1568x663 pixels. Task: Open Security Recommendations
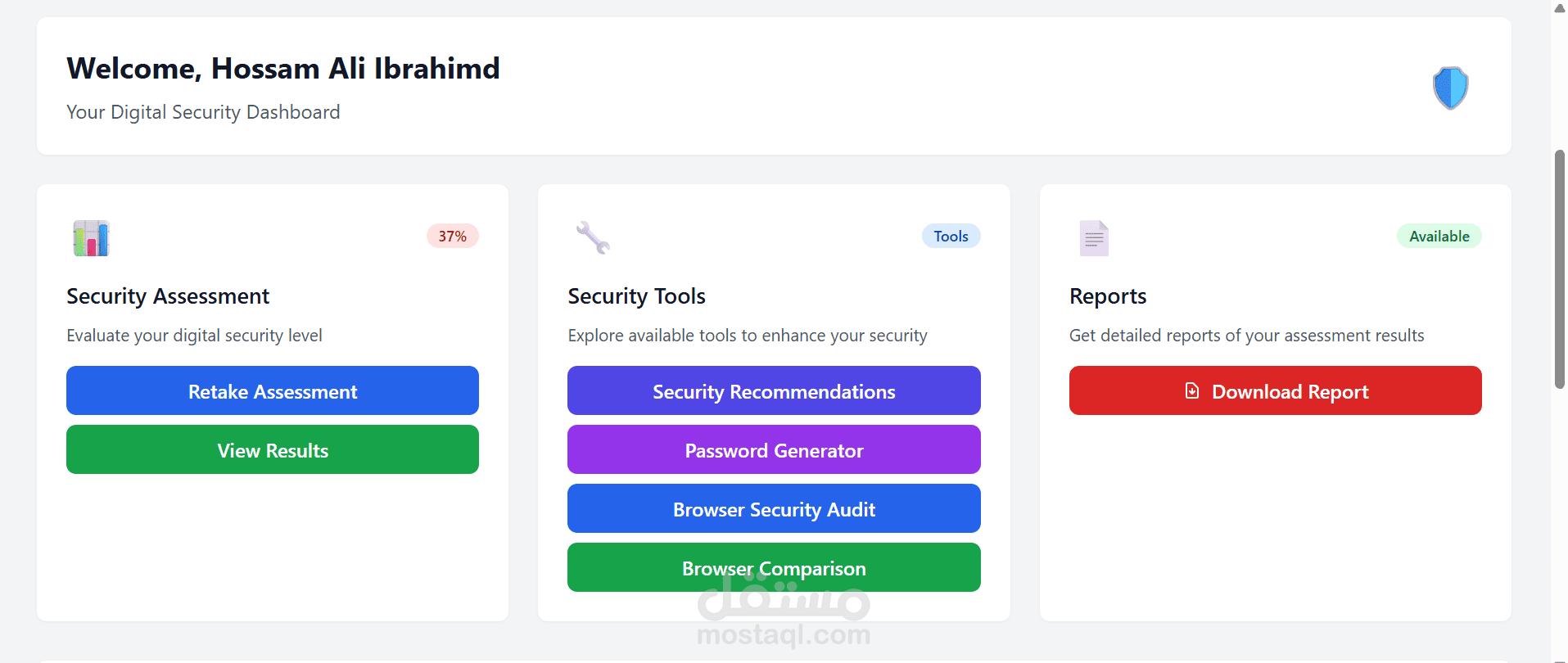(x=774, y=391)
